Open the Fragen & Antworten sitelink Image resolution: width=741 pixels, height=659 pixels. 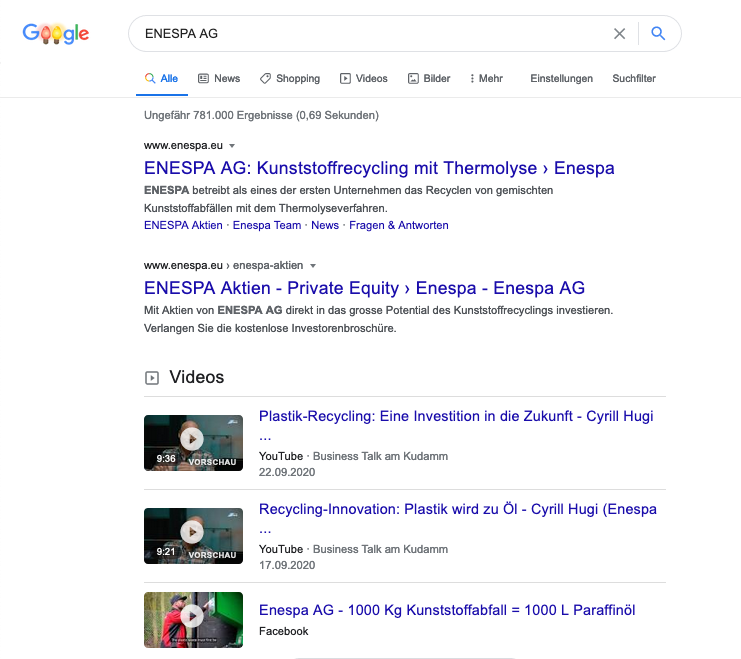pos(398,225)
